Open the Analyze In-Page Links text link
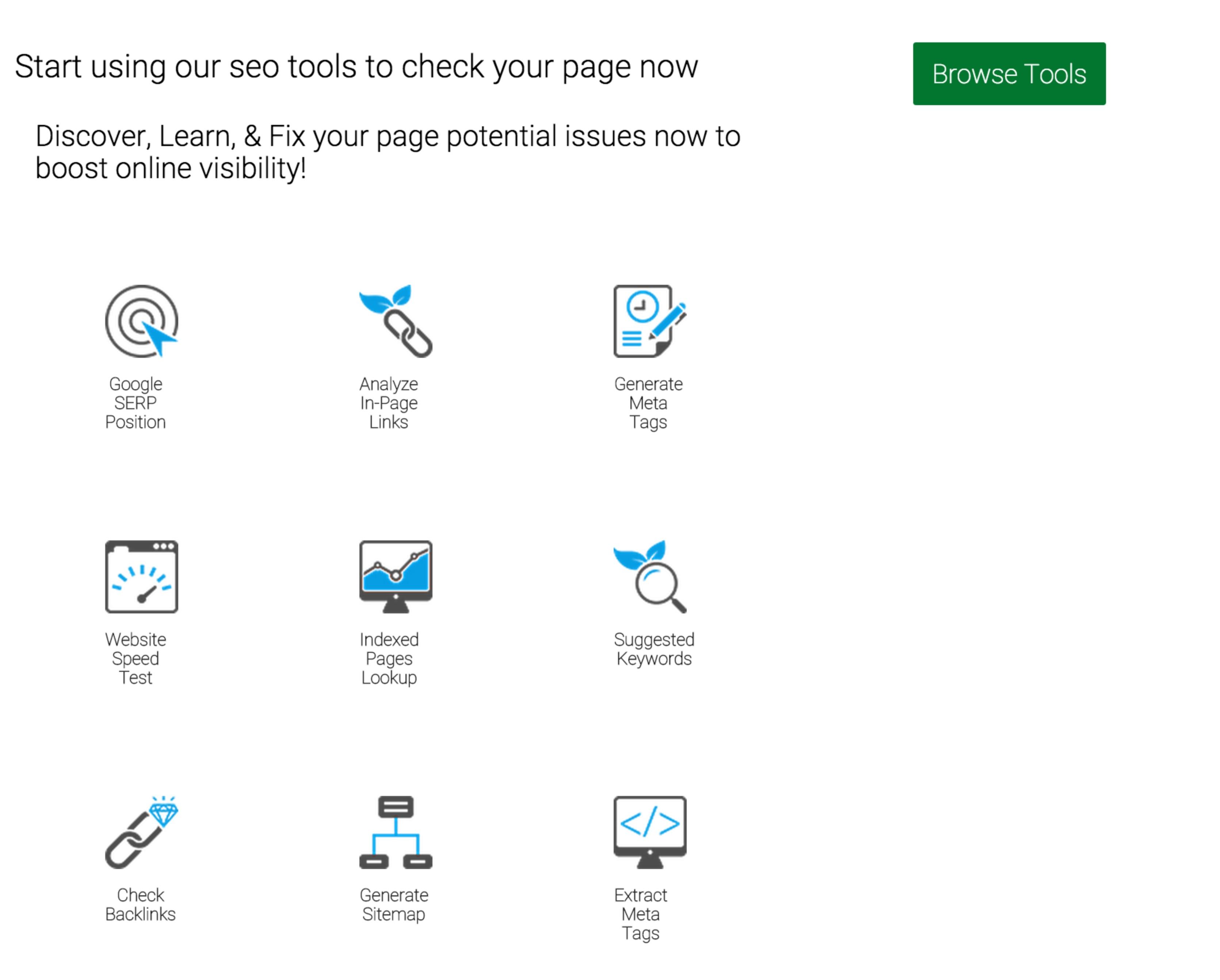This screenshot has height=980, width=1220. (389, 403)
